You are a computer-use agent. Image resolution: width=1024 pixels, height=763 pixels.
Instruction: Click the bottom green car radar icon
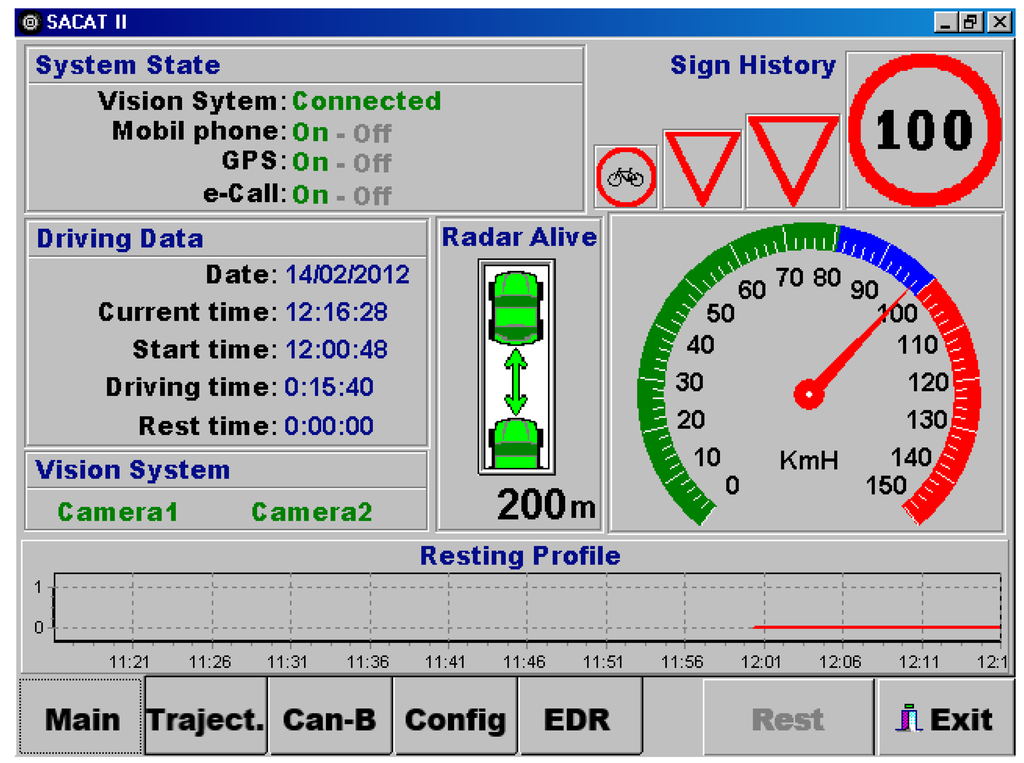coord(516,442)
